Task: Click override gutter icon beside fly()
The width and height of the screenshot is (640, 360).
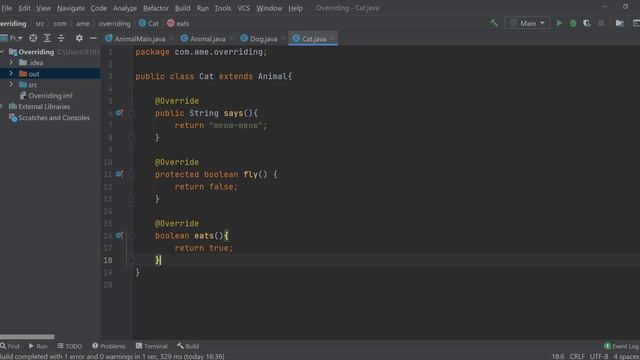Action: click(119, 174)
